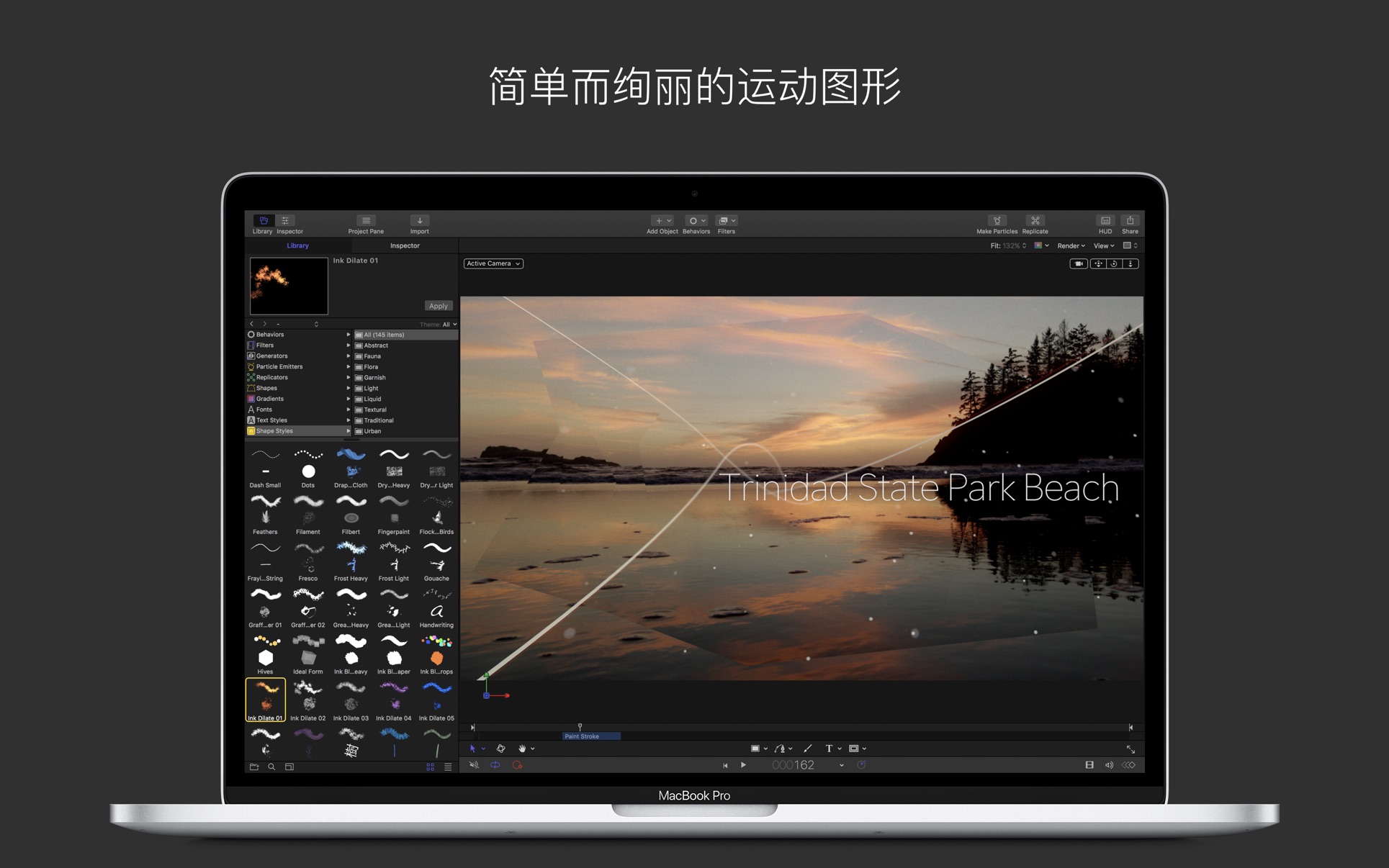Select the Ink Dilate 01 thumbnail

(263, 697)
